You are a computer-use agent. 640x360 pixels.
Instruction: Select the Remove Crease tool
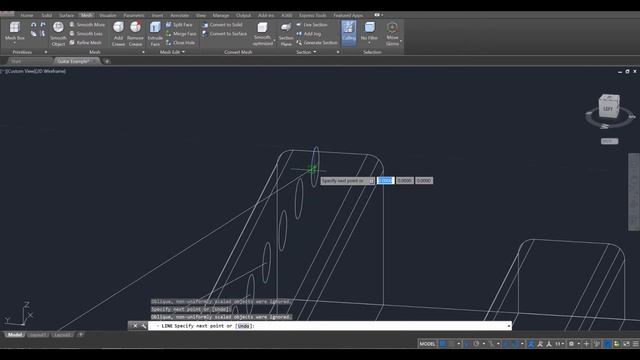(x=135, y=33)
